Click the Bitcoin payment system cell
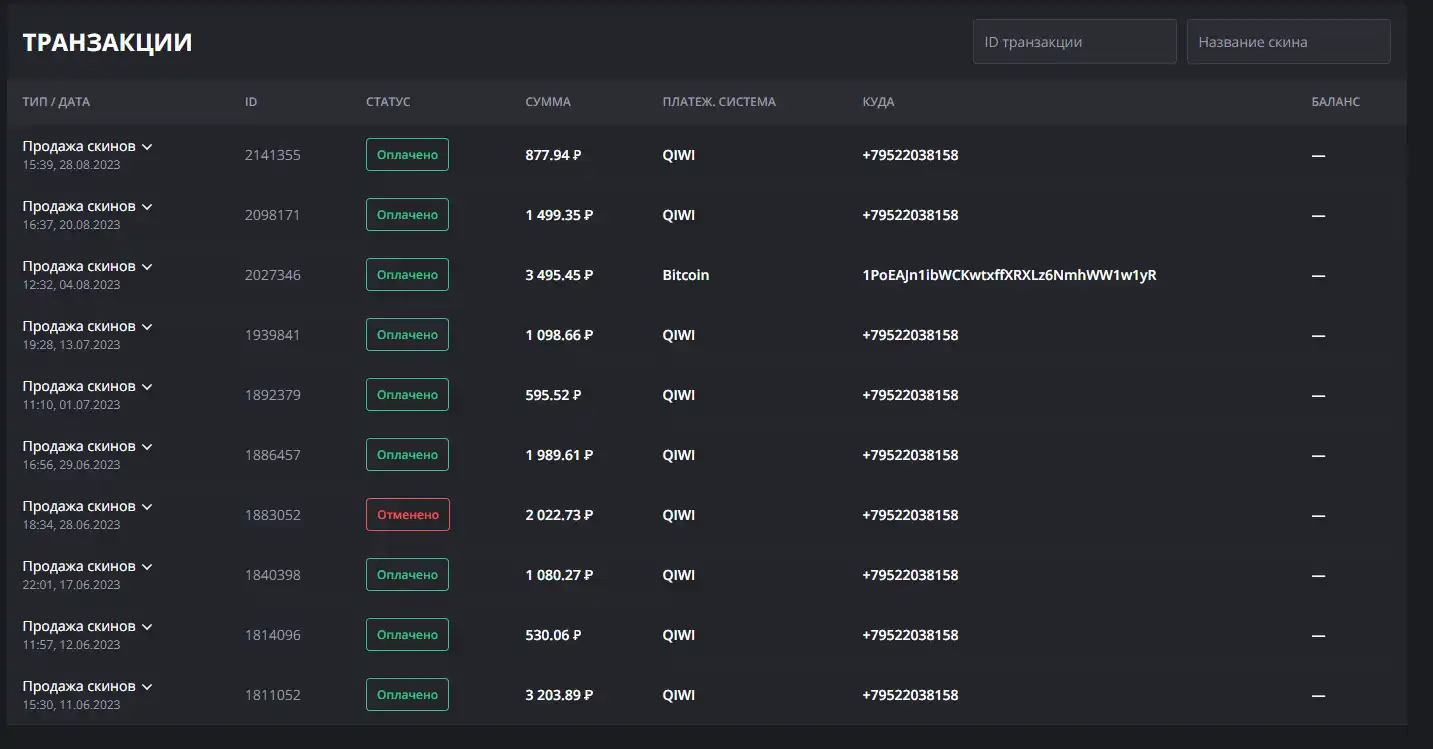Image resolution: width=1433 pixels, height=749 pixels. click(686, 275)
